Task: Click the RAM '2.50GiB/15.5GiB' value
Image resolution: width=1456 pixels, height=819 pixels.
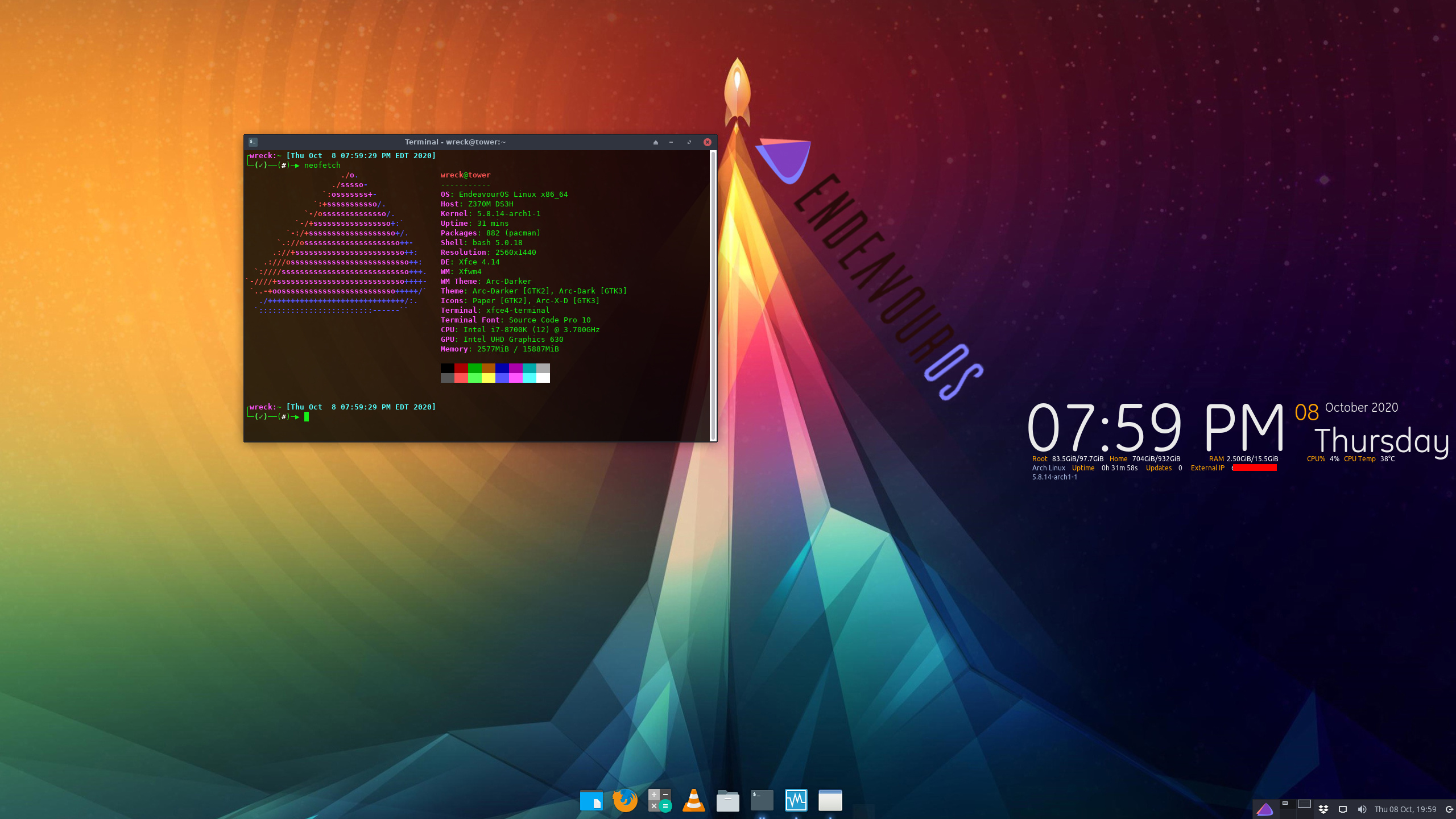Action: [1252, 459]
